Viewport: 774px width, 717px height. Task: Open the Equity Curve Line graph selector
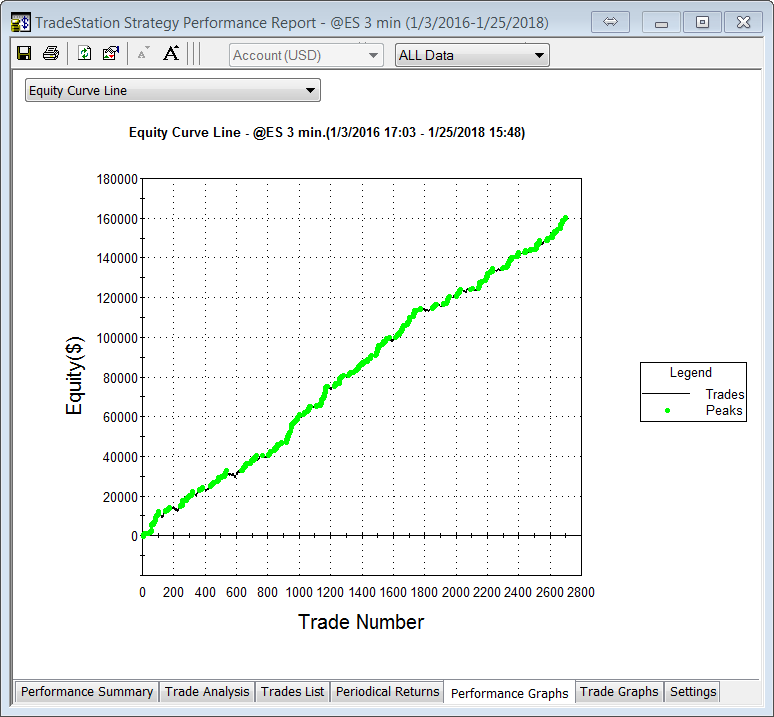click(172, 91)
